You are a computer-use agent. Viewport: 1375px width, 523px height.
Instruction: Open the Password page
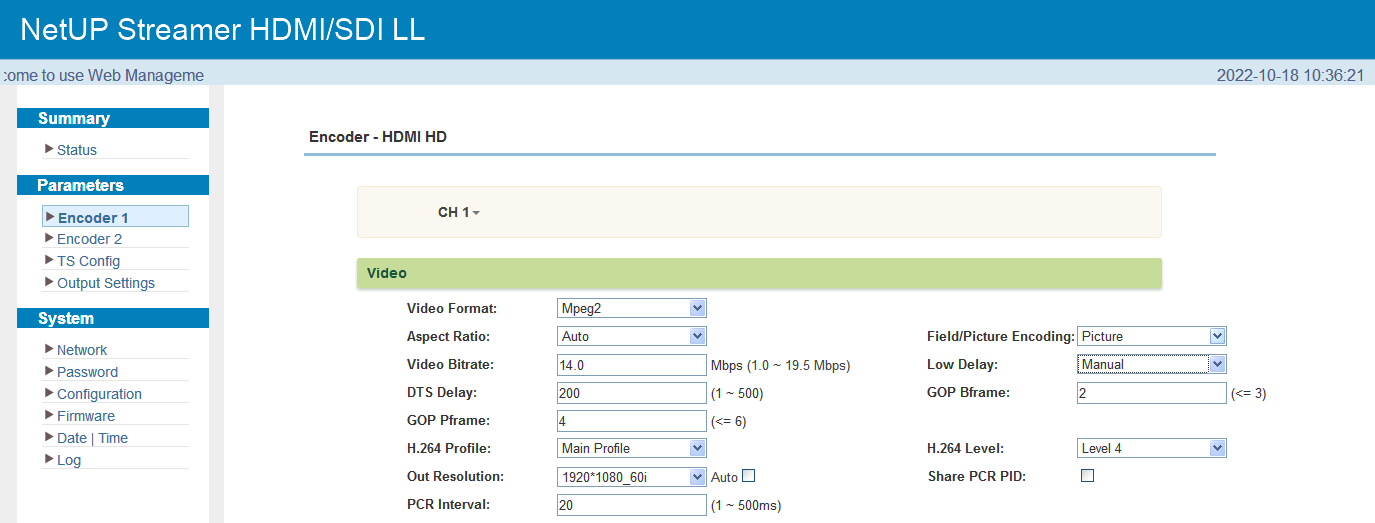point(87,372)
